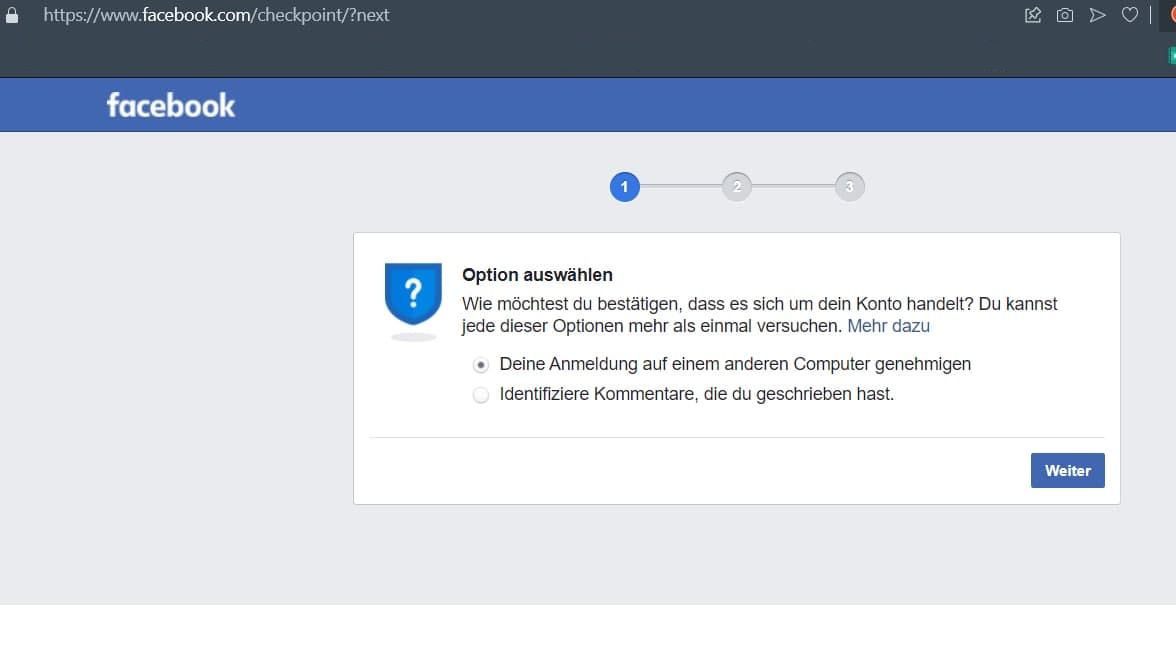Click the blue step 1 indicator circle
The height and width of the screenshot is (651, 1176).
[x=625, y=187]
